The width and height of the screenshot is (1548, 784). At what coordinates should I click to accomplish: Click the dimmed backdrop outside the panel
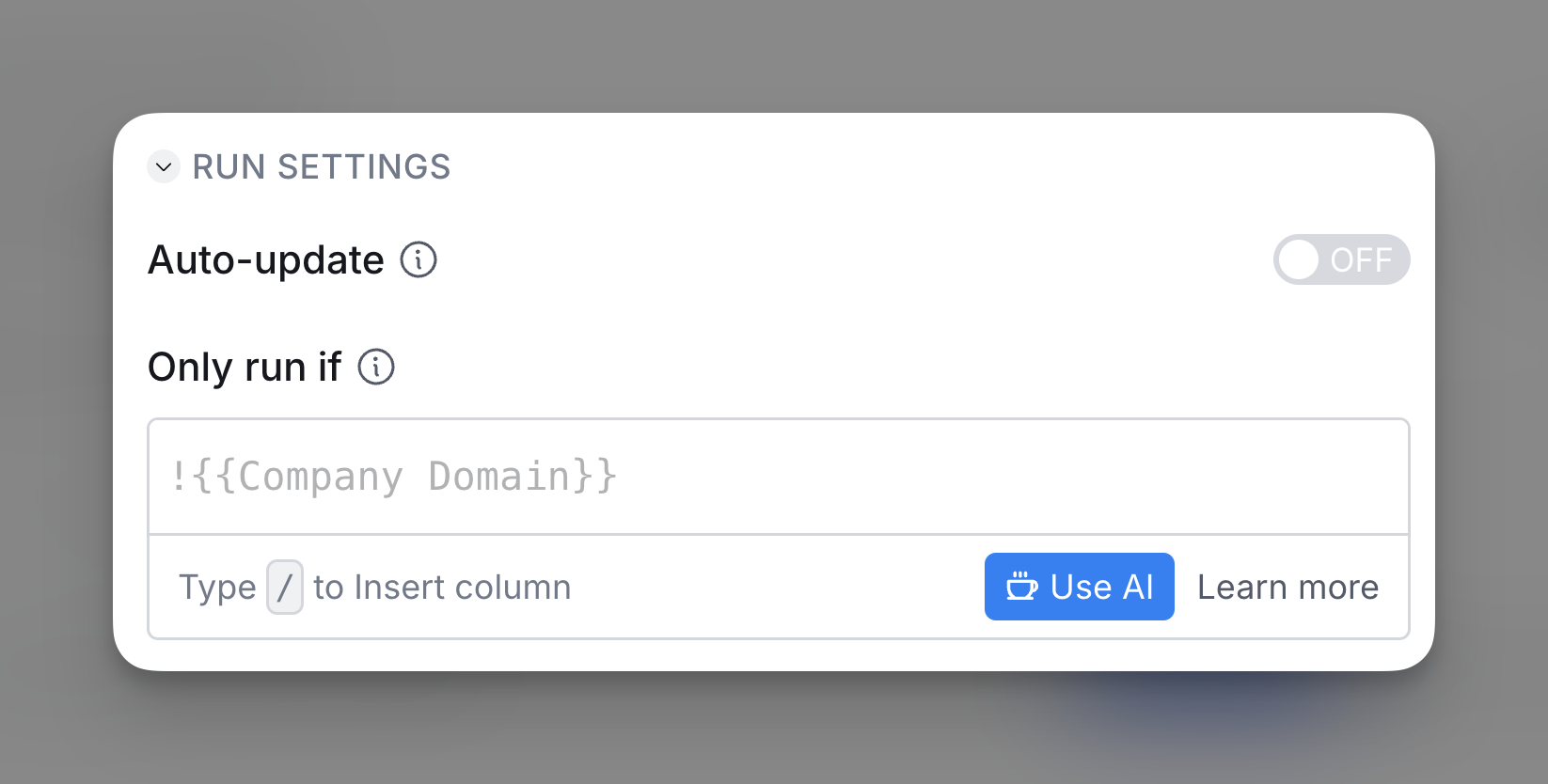pos(771,56)
